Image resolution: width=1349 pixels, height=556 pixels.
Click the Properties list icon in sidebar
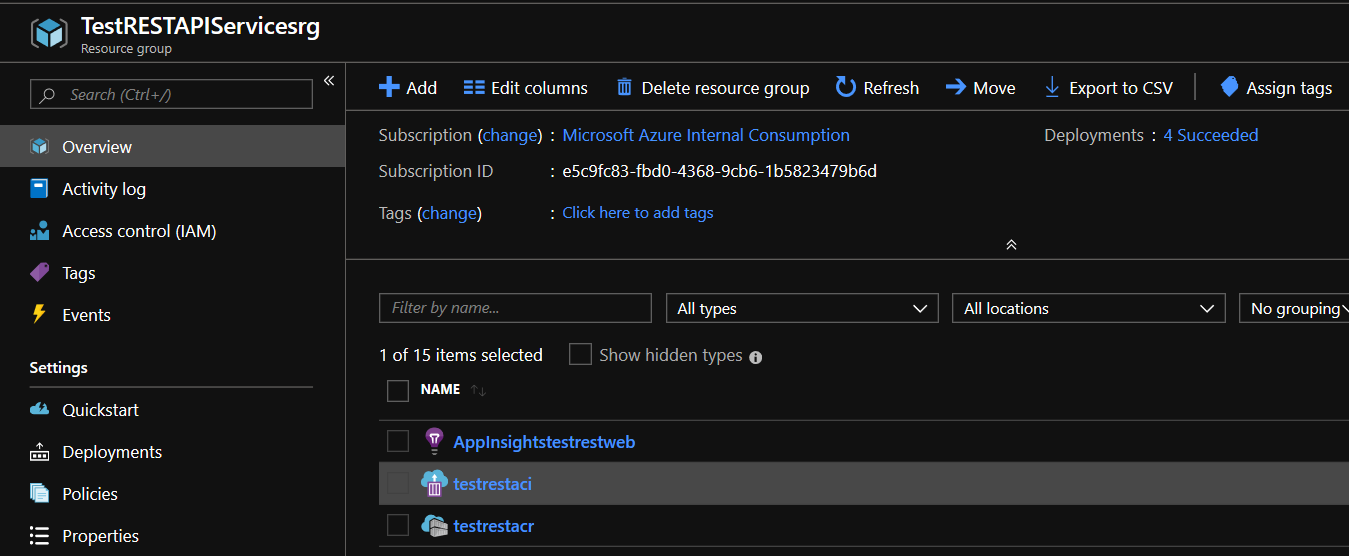pos(40,536)
